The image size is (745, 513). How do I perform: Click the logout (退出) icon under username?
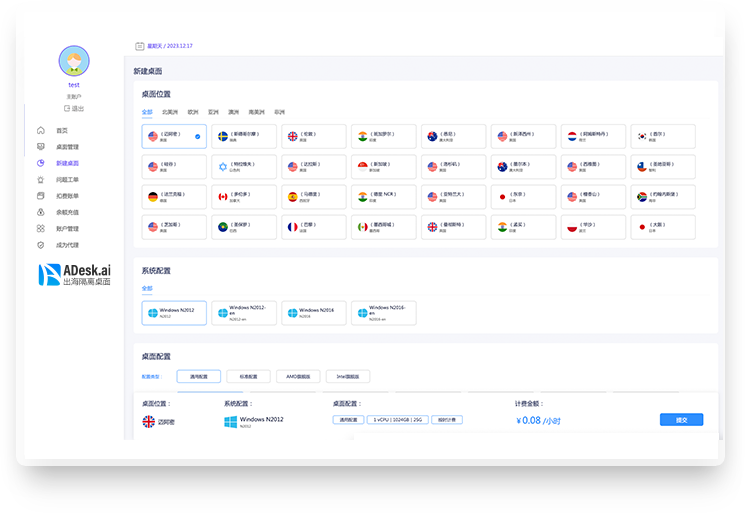(68, 108)
